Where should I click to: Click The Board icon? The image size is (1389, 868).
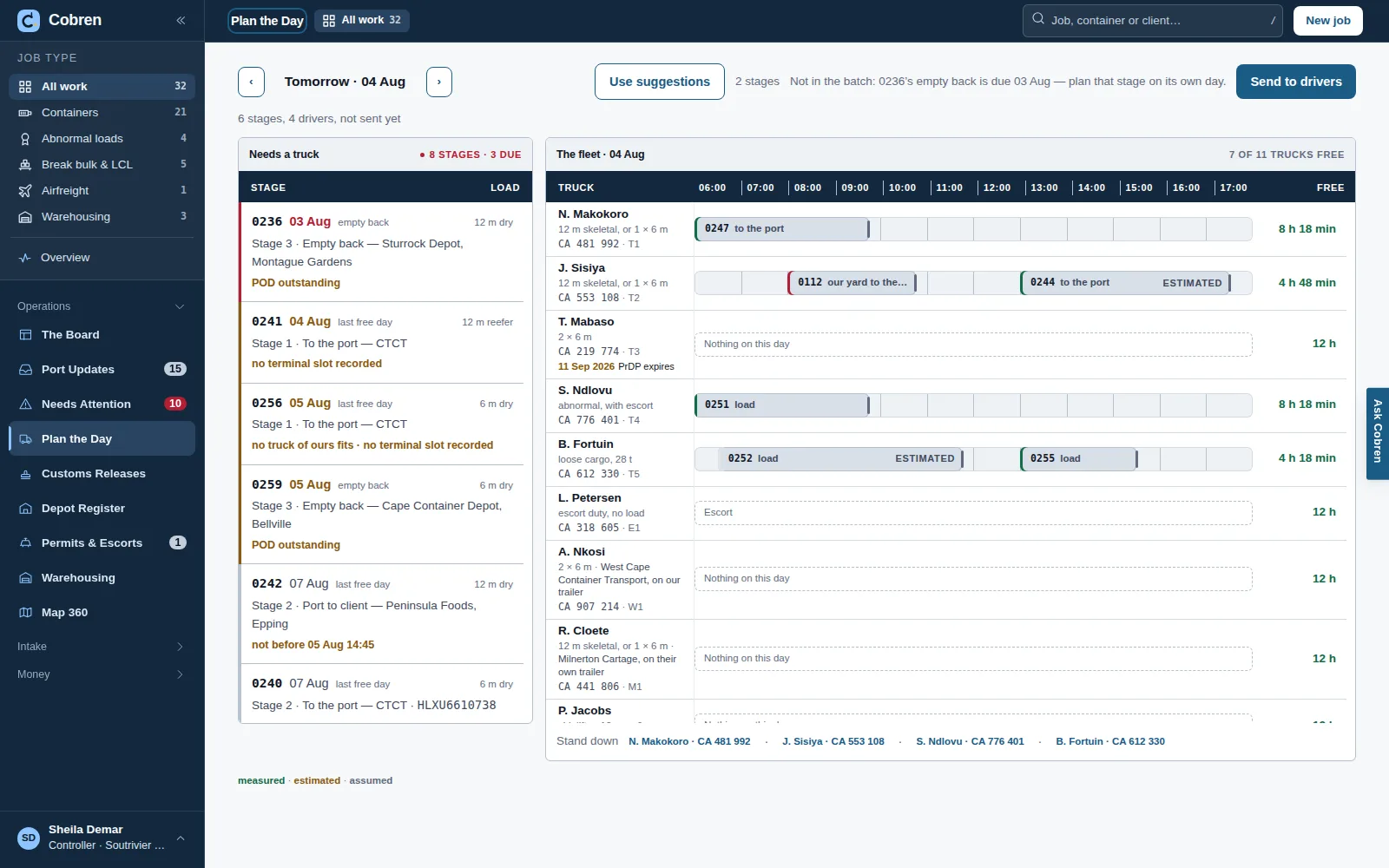[25, 335]
